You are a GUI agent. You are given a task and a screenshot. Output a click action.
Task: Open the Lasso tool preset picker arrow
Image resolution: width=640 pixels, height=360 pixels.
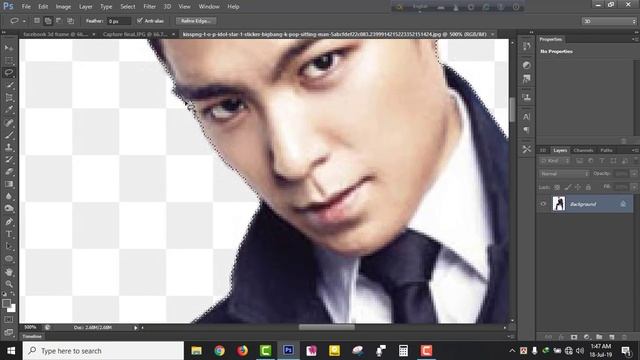24,21
